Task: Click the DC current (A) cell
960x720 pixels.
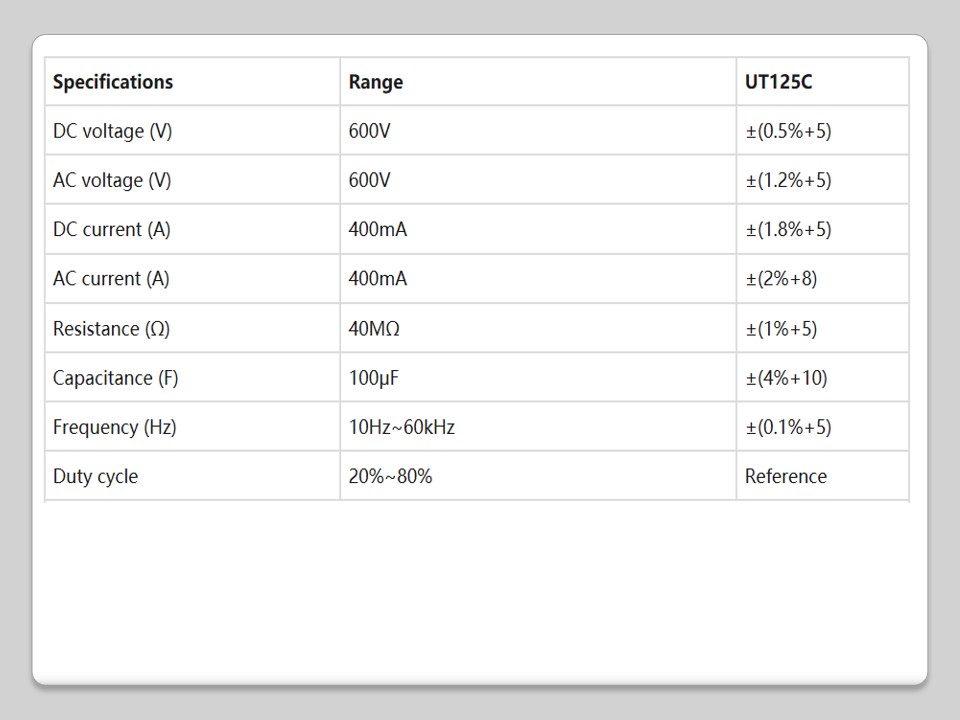Action: [x=112, y=229]
